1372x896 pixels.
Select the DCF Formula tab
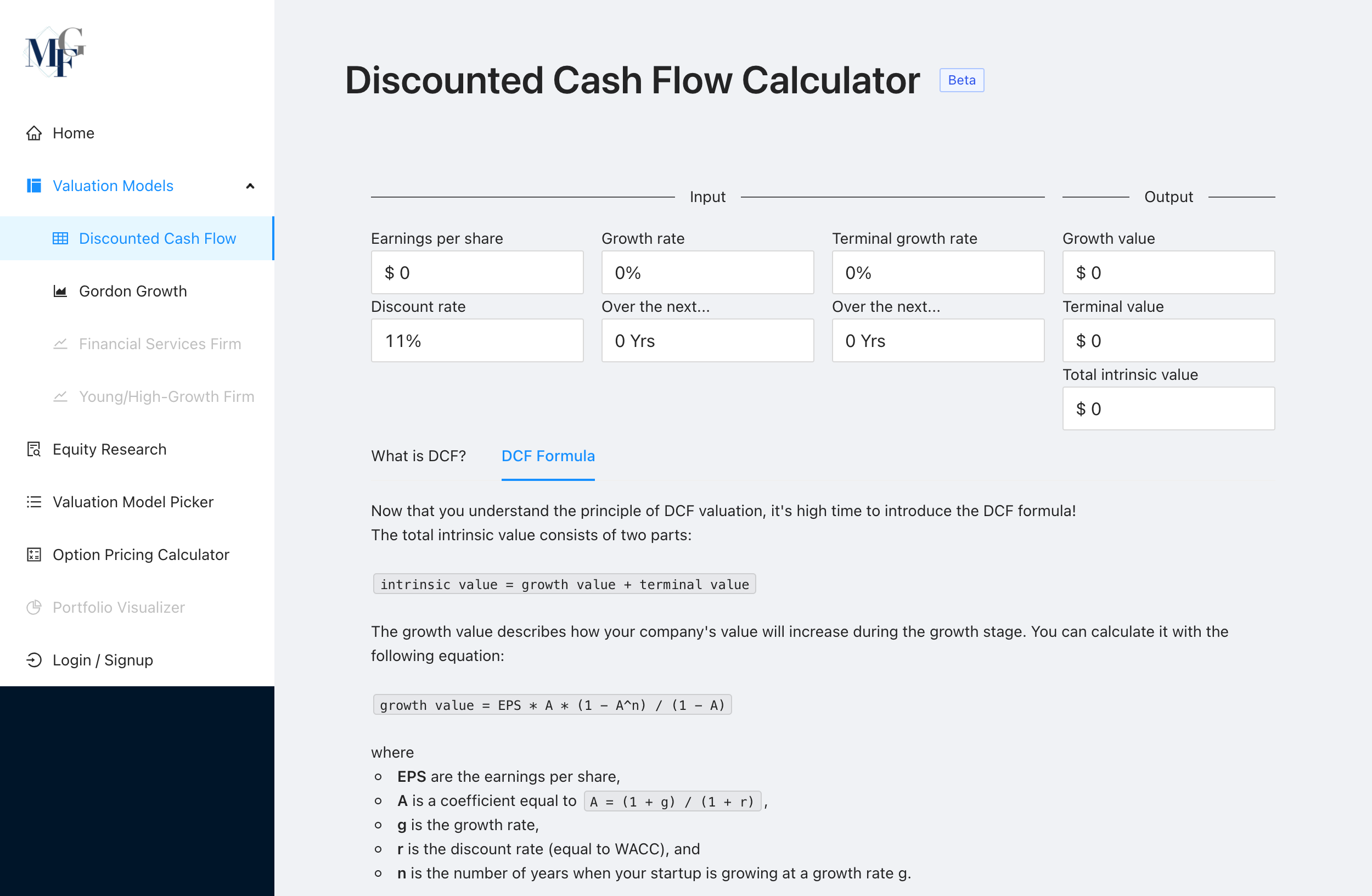549,456
